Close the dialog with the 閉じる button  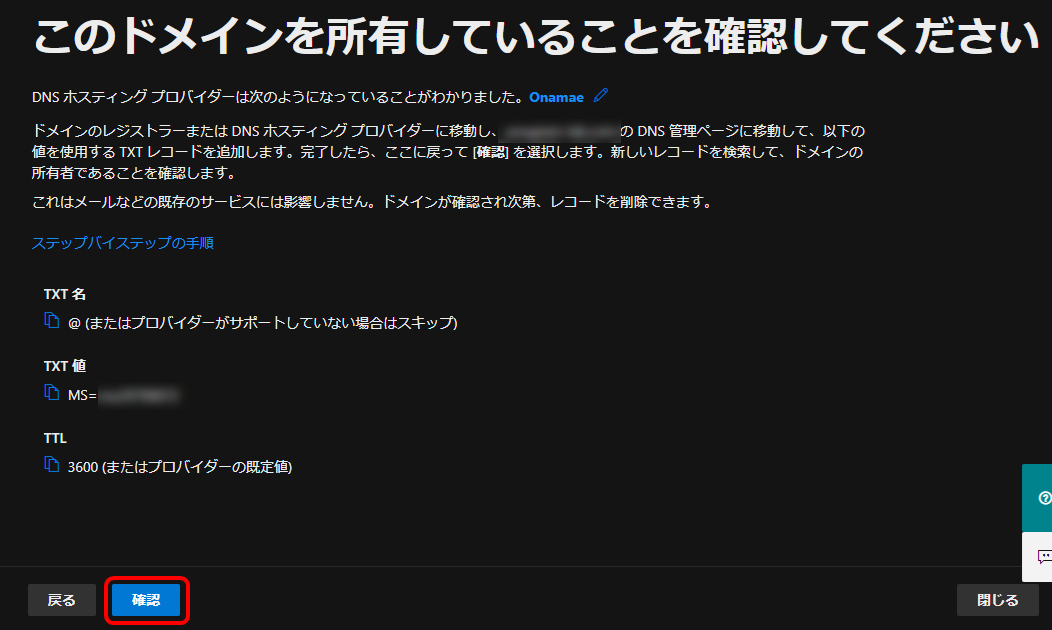997,600
